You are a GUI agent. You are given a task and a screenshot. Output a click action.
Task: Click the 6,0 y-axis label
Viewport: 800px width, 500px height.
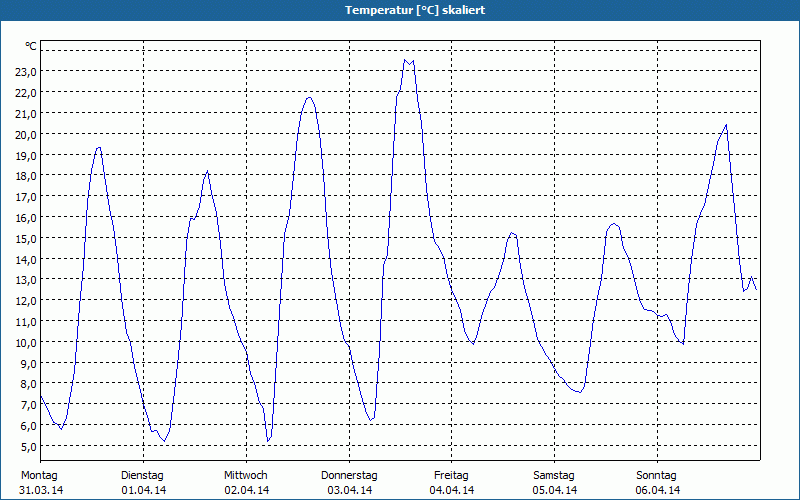[28, 426]
